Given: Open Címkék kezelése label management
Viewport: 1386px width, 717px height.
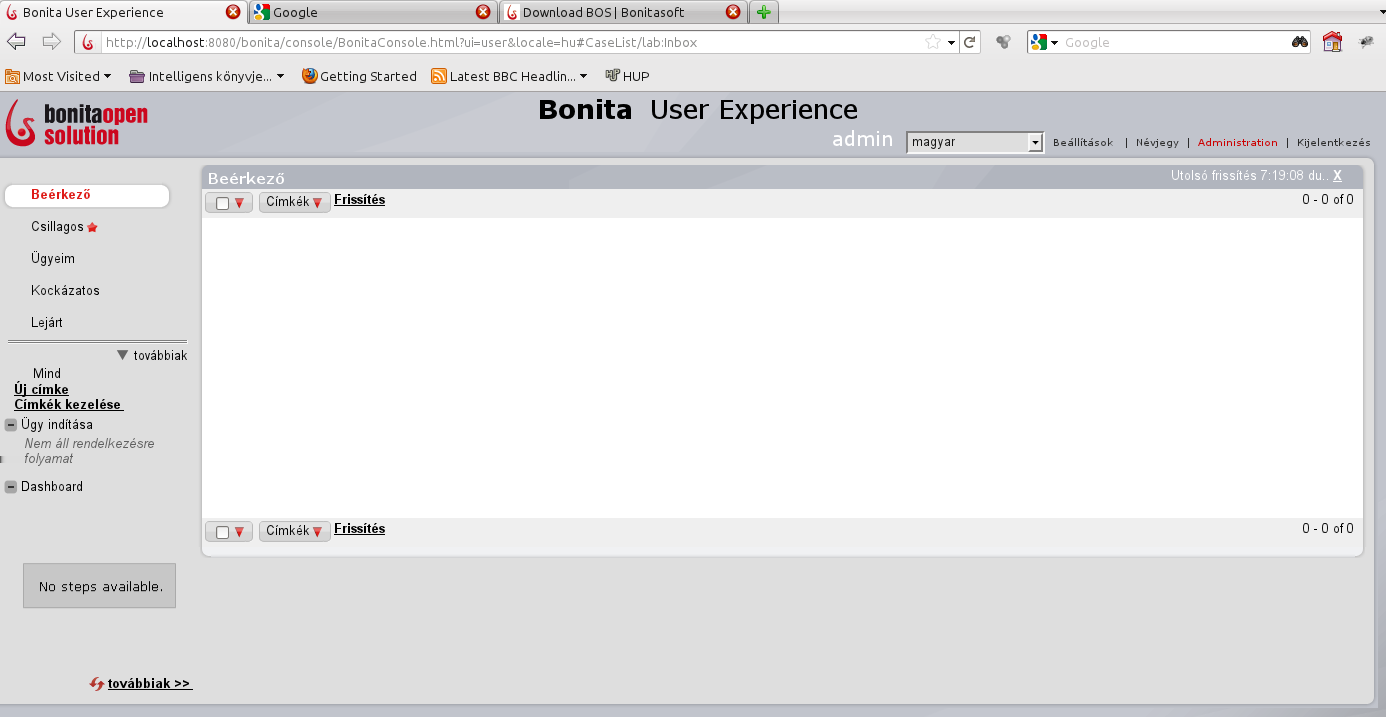Looking at the screenshot, I should (x=68, y=405).
